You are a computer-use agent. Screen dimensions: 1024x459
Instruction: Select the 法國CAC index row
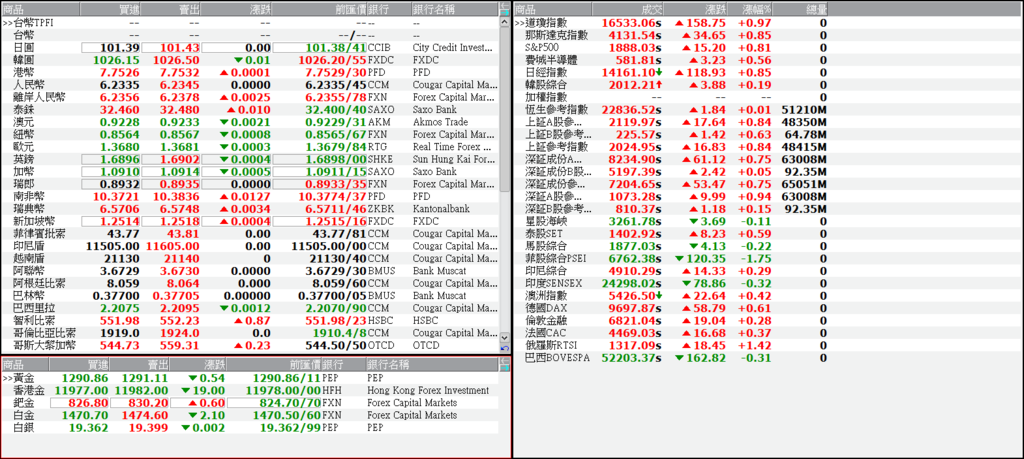(x=671, y=333)
